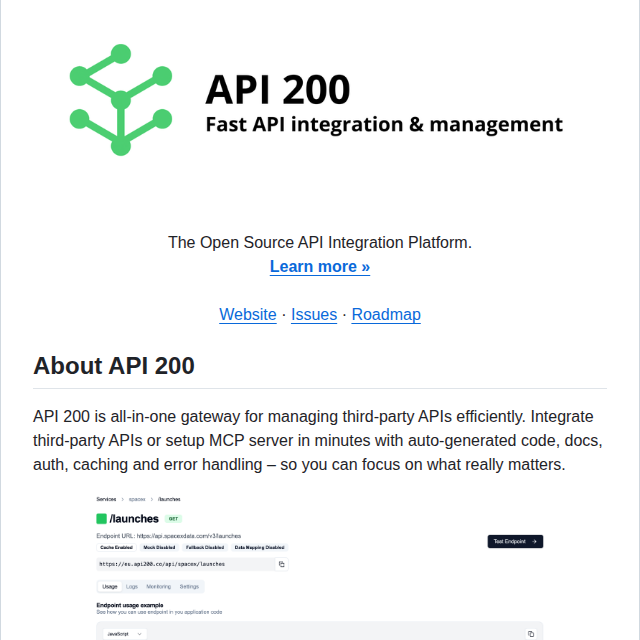Switch to the Monitoring tab
The width and height of the screenshot is (640, 640).
click(159, 587)
